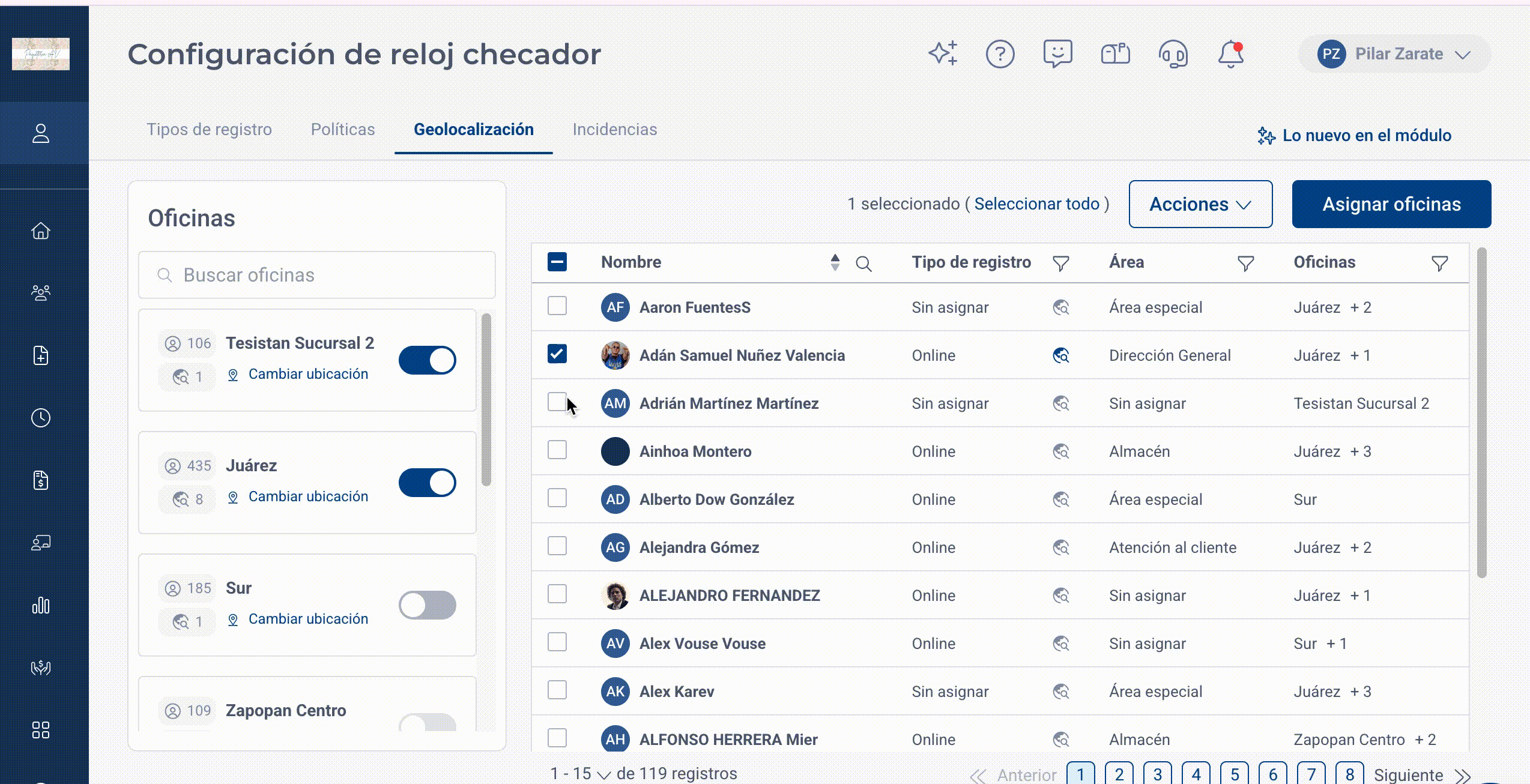Expand the Pilar Zarate user menu
The height and width of the screenshot is (784, 1530).
[1395, 54]
